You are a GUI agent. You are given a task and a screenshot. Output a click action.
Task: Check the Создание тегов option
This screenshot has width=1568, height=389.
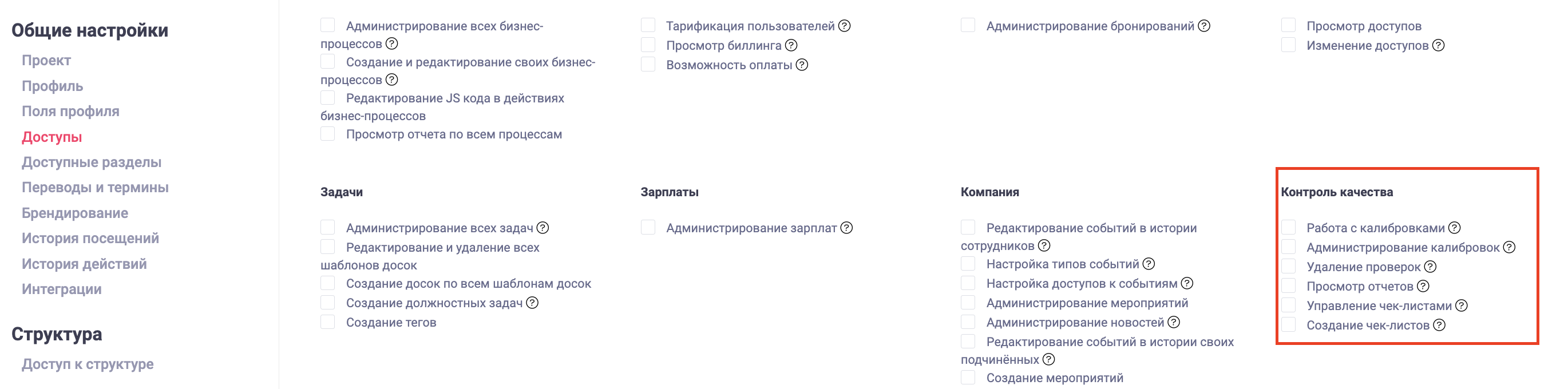click(x=327, y=322)
